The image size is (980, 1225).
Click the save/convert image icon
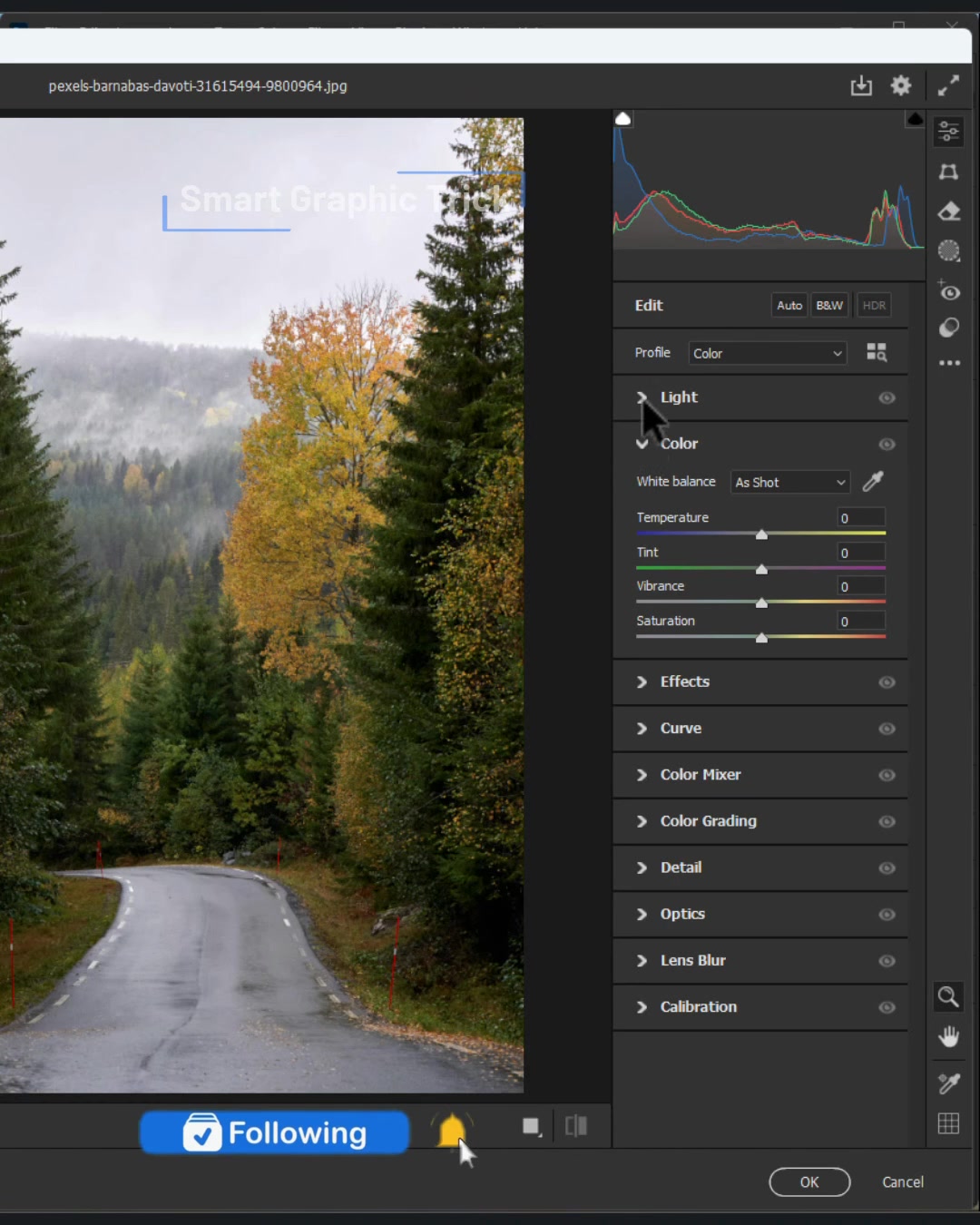coord(861,86)
